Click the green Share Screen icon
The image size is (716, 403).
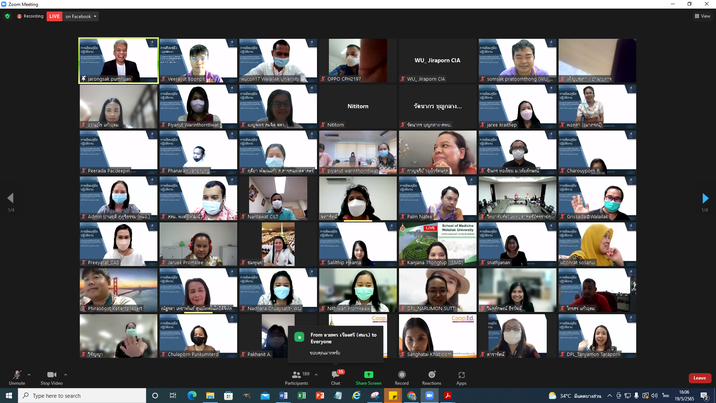368,375
